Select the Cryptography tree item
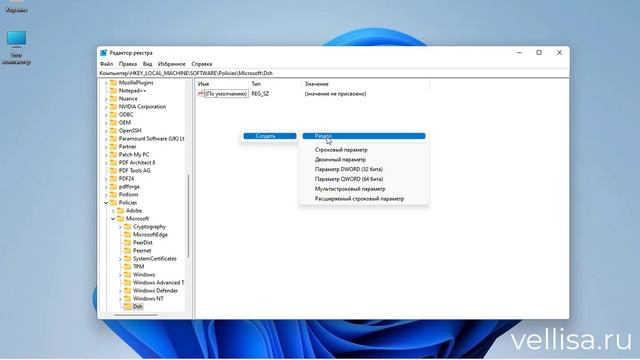This screenshot has height=360, width=640. click(149, 227)
